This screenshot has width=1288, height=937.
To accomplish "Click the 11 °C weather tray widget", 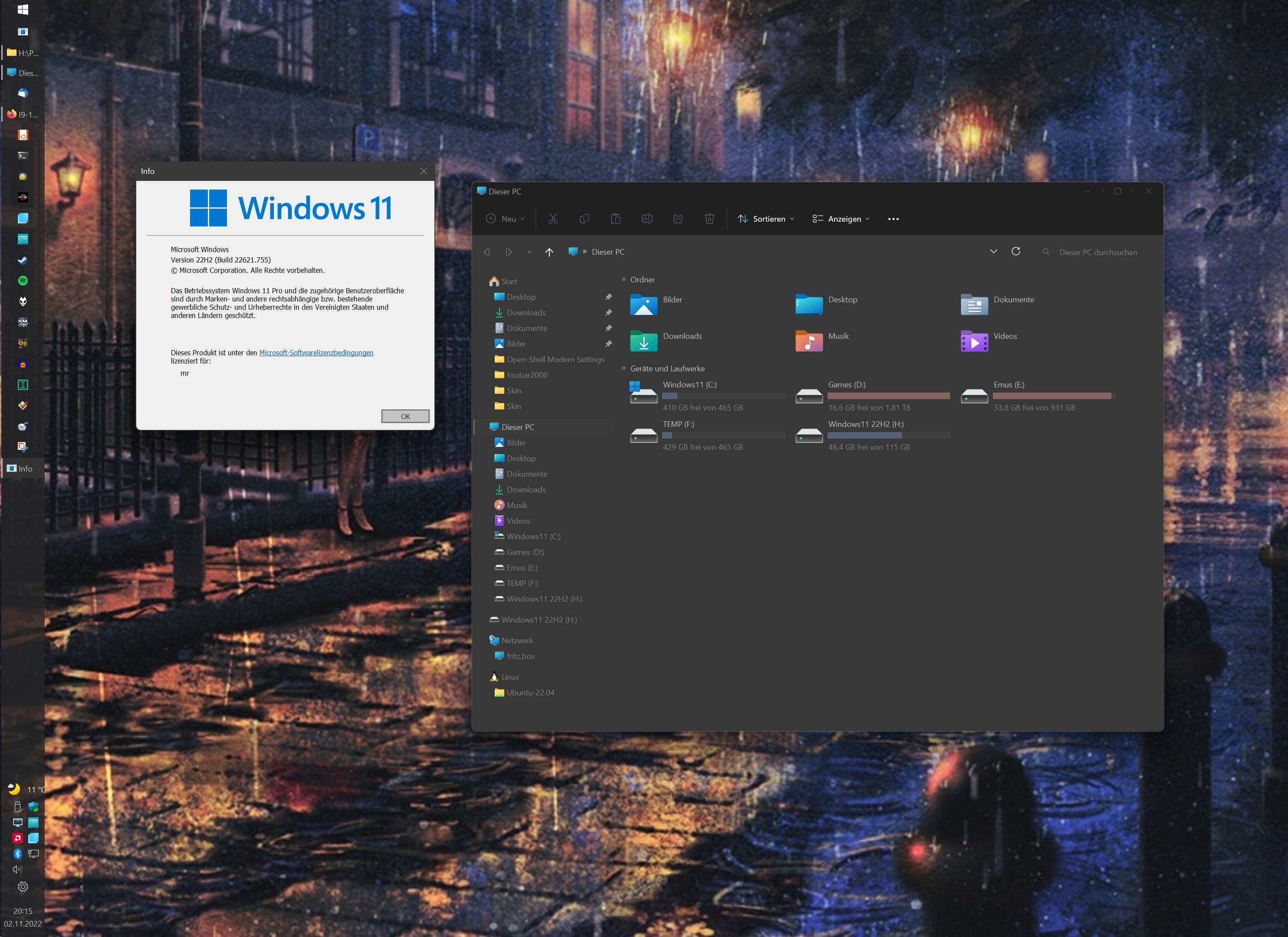I will (x=25, y=790).
